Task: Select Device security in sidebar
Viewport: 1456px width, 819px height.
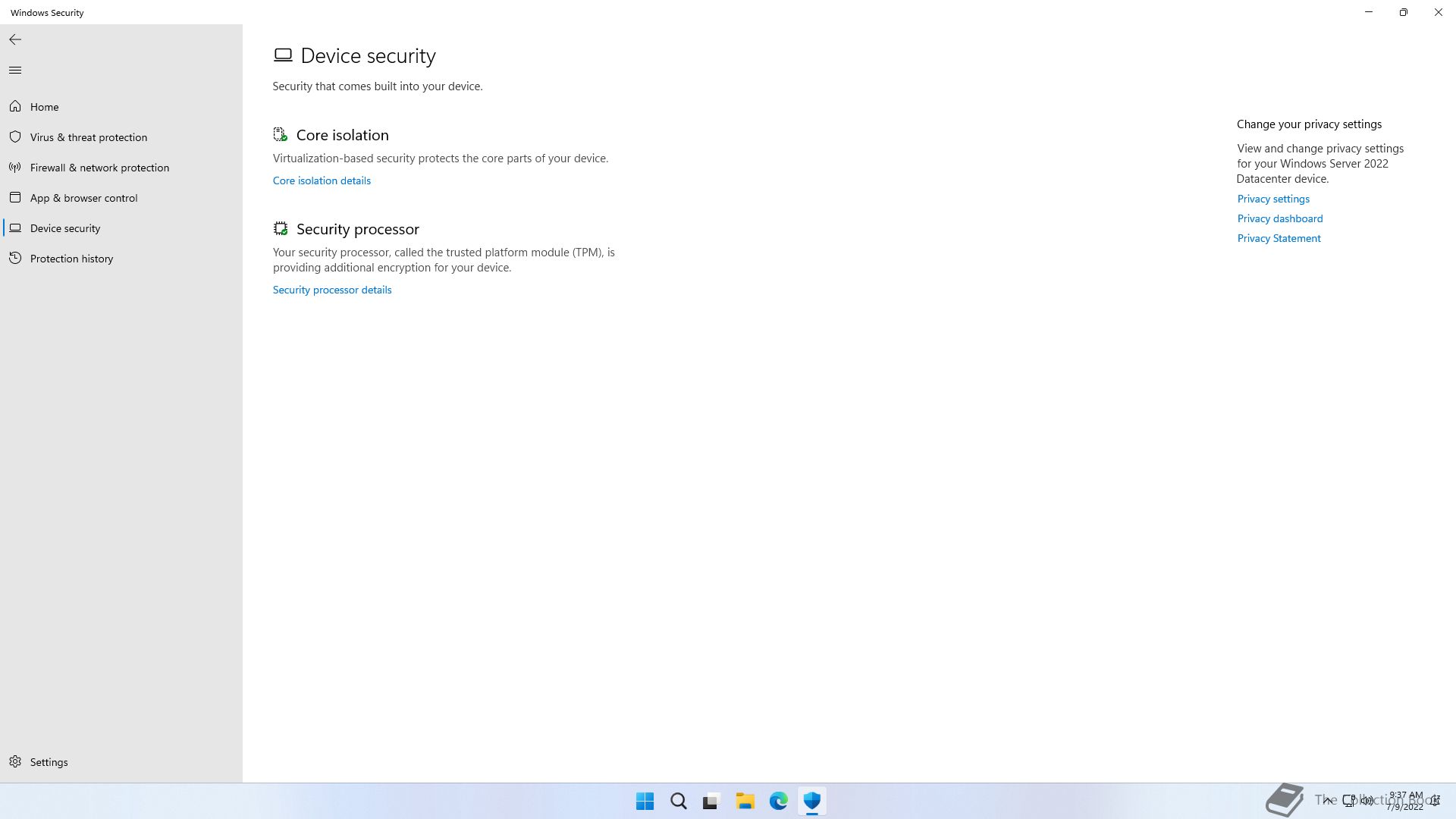Action: (121, 228)
